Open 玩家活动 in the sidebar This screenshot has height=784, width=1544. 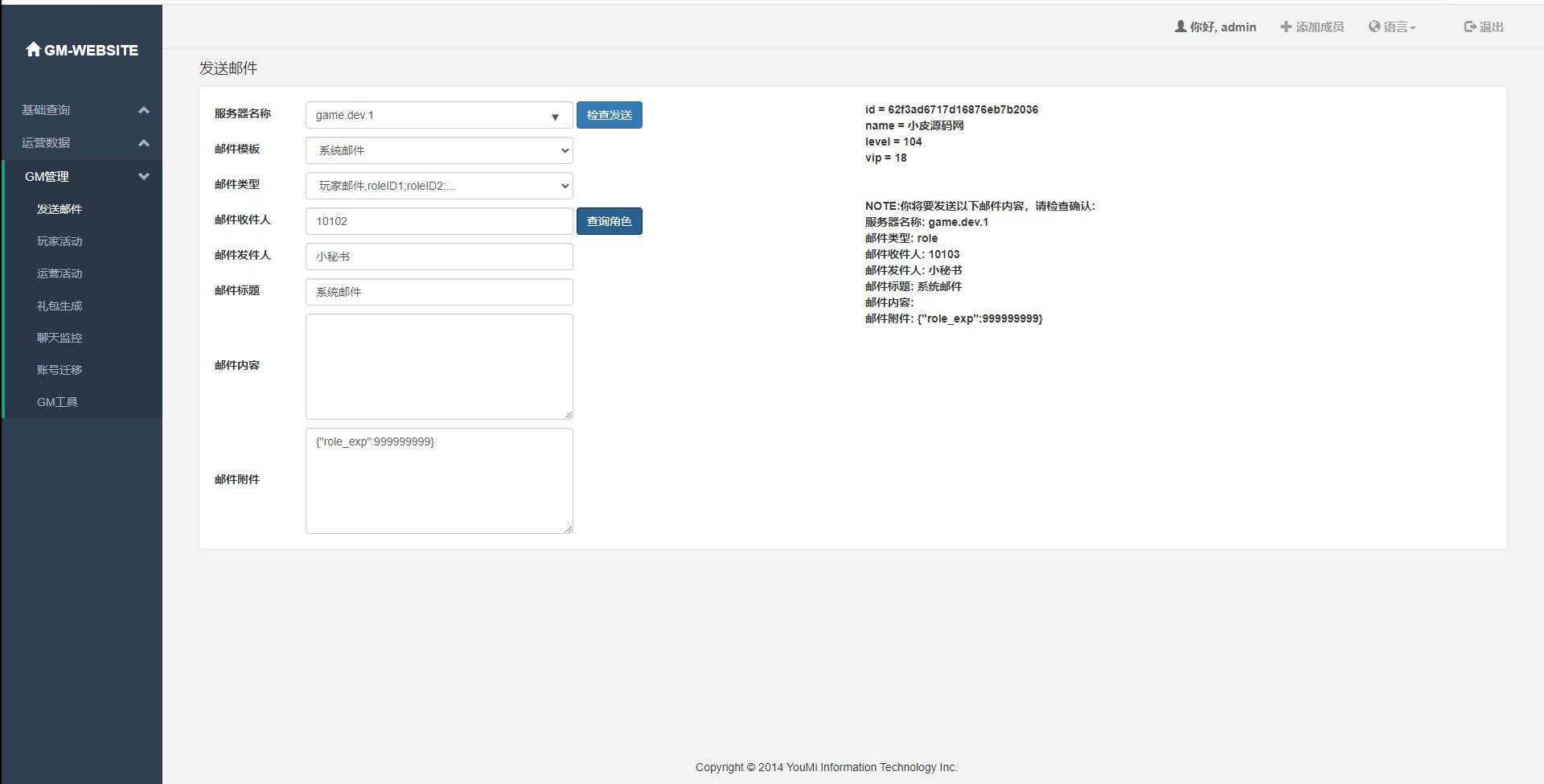pyautogui.click(x=60, y=241)
